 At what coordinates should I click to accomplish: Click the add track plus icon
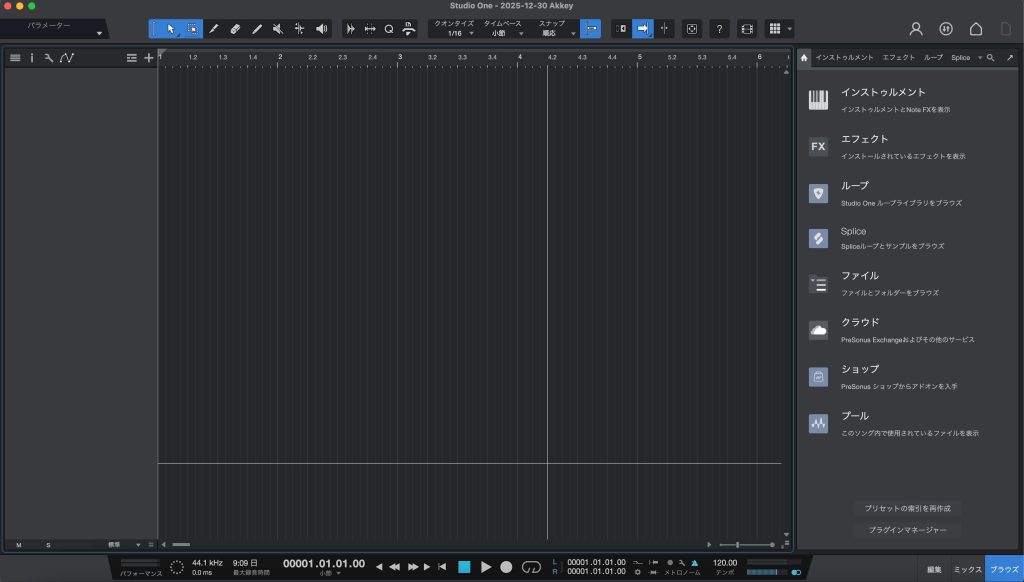tap(149, 58)
